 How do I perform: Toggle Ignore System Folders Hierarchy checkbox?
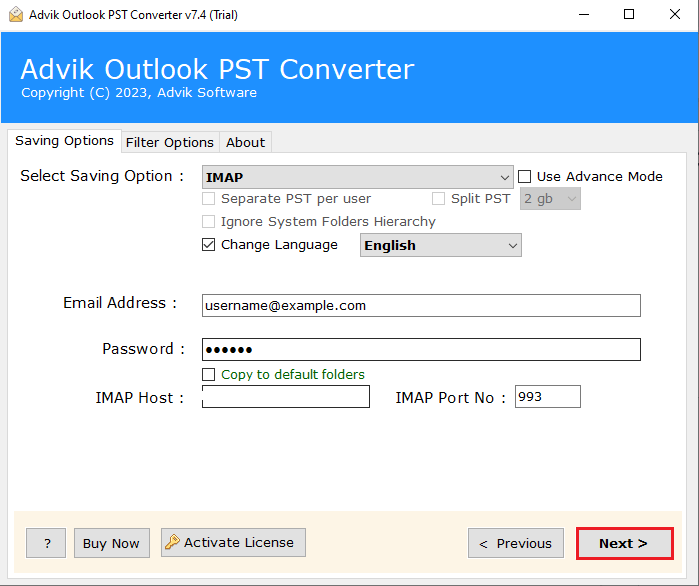[209, 221]
